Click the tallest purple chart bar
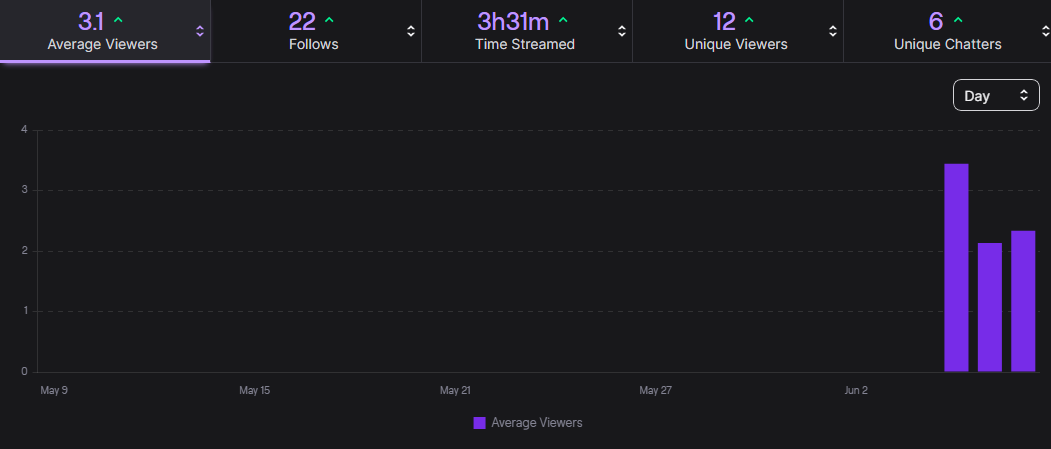 (956, 267)
